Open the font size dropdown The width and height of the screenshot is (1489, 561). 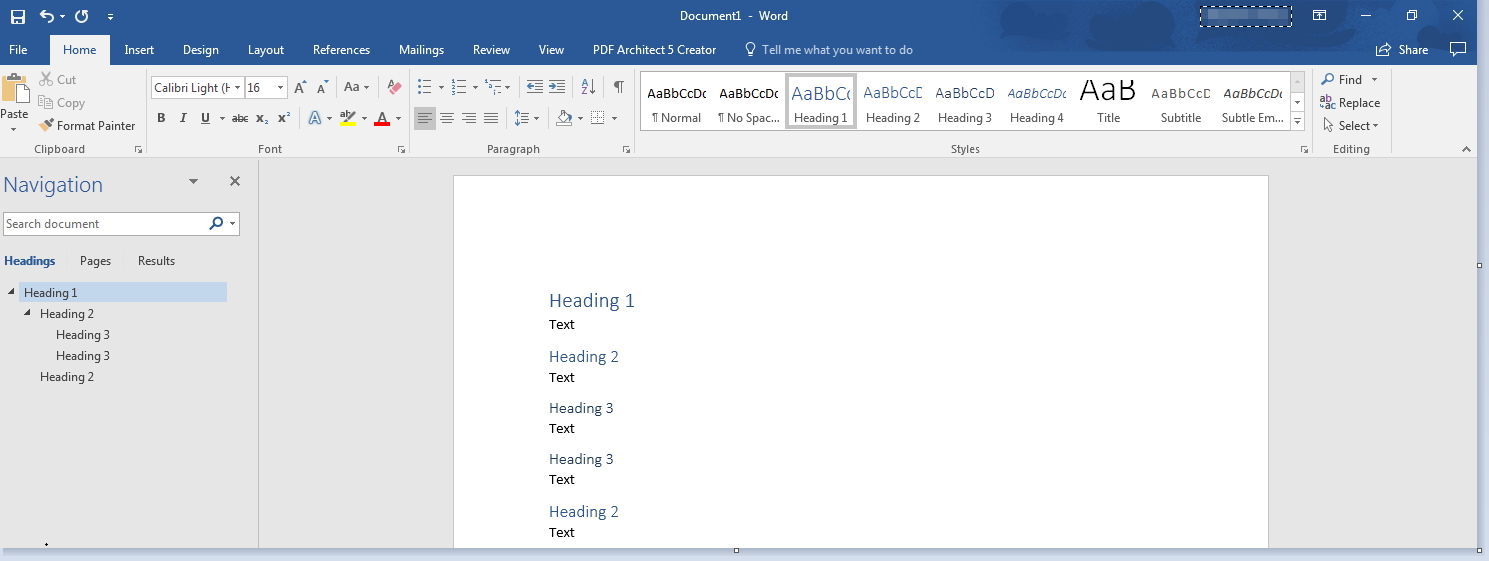coord(281,88)
